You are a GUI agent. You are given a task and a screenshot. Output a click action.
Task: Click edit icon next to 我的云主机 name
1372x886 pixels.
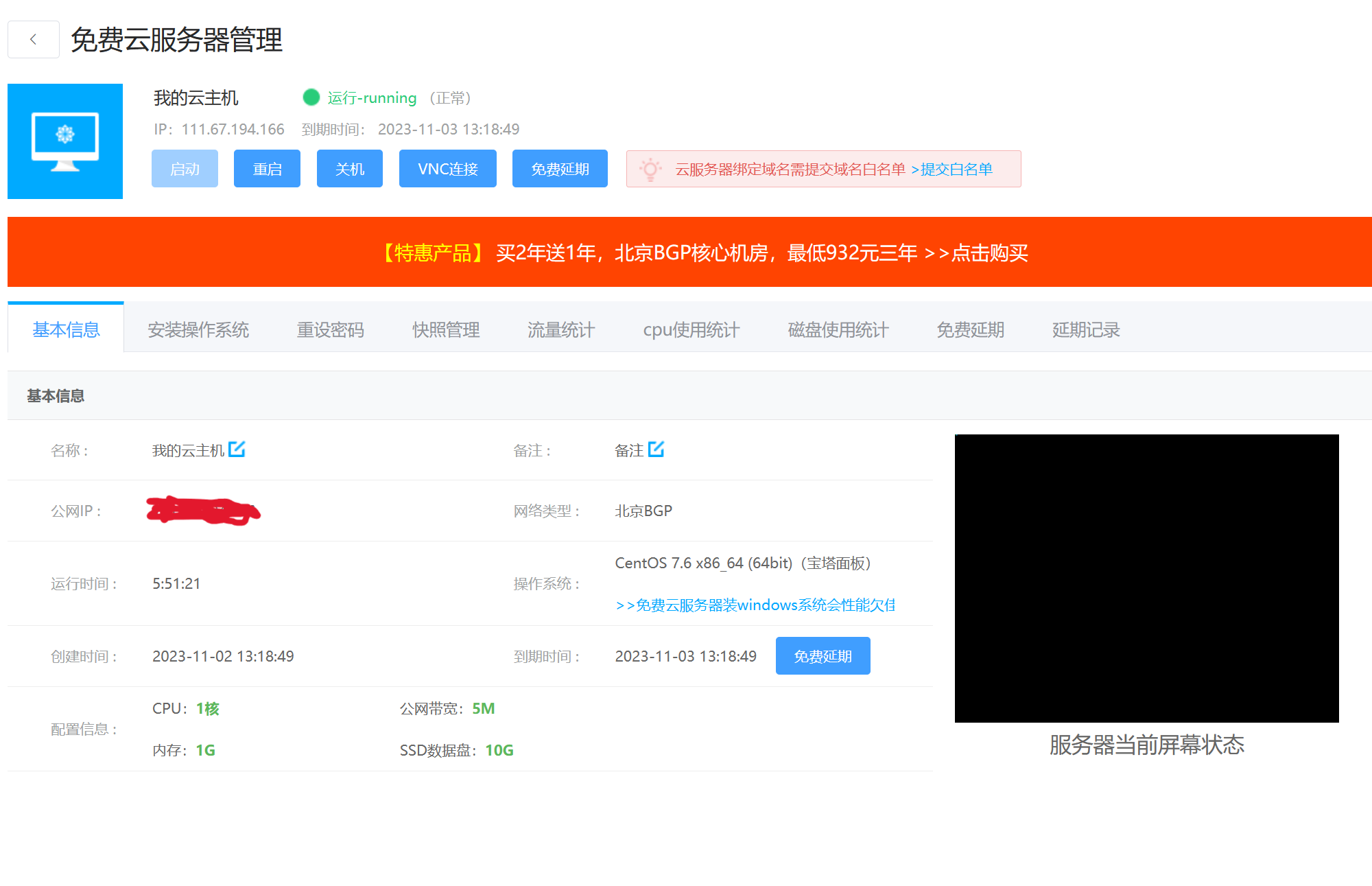click(x=237, y=450)
